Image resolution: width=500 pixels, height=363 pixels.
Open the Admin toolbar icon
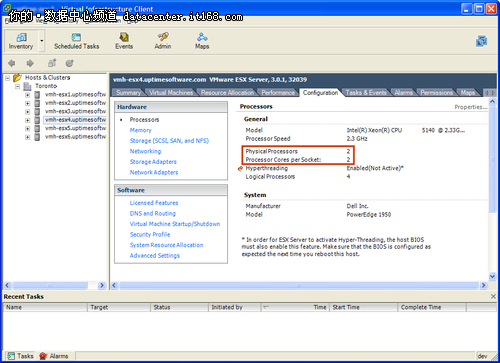pos(163,41)
